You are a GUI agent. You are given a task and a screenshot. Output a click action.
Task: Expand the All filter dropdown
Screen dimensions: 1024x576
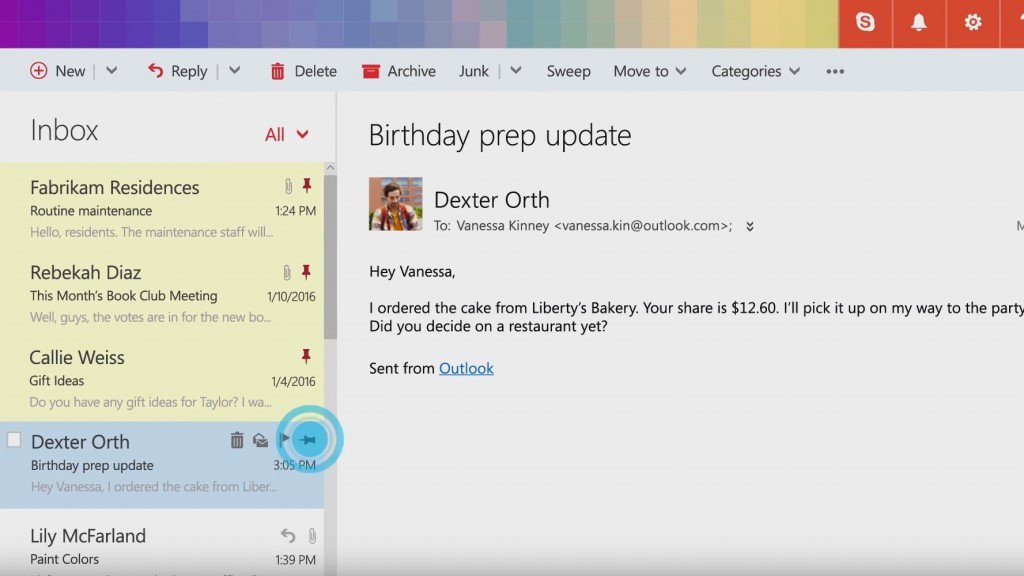tap(286, 134)
